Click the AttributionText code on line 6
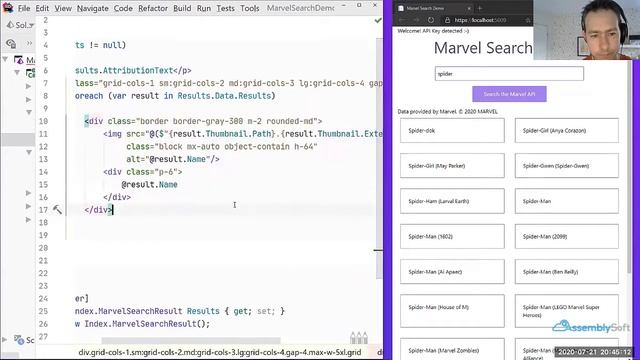This screenshot has width=640, height=360. 138,71
